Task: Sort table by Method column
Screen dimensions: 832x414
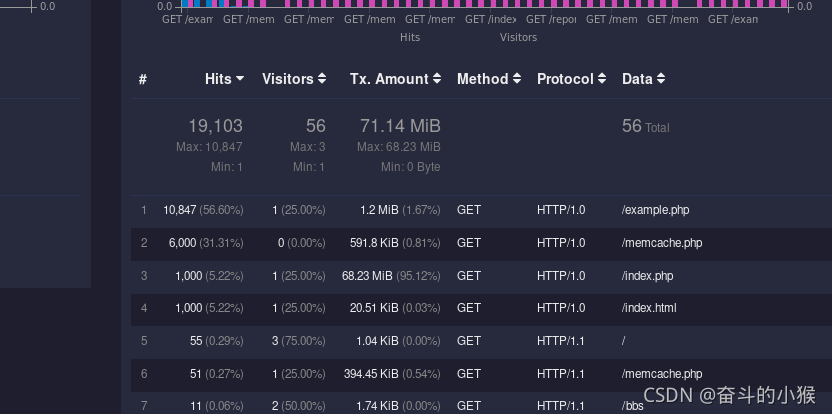Action: pos(489,79)
